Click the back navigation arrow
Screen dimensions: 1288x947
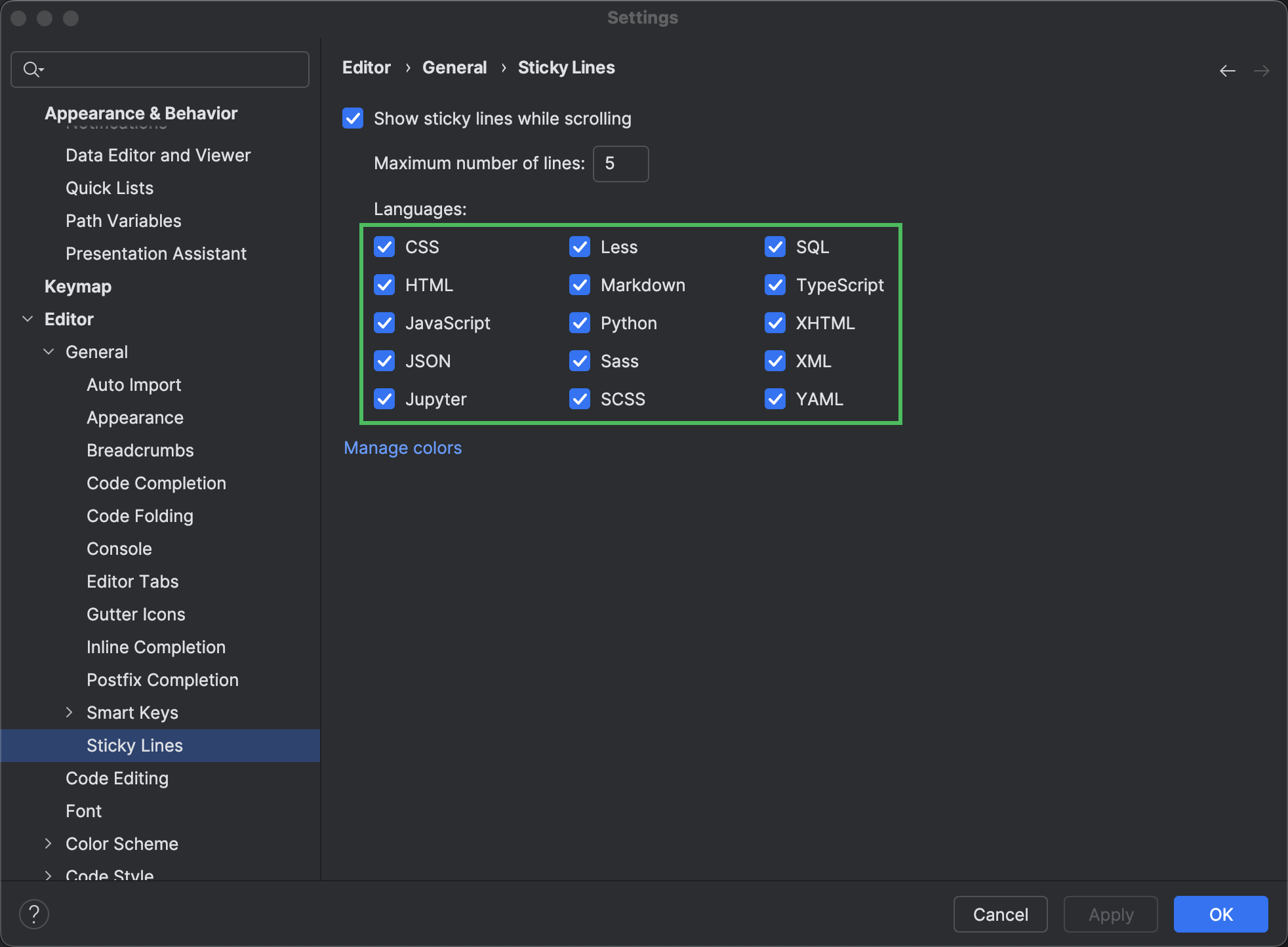click(x=1228, y=70)
